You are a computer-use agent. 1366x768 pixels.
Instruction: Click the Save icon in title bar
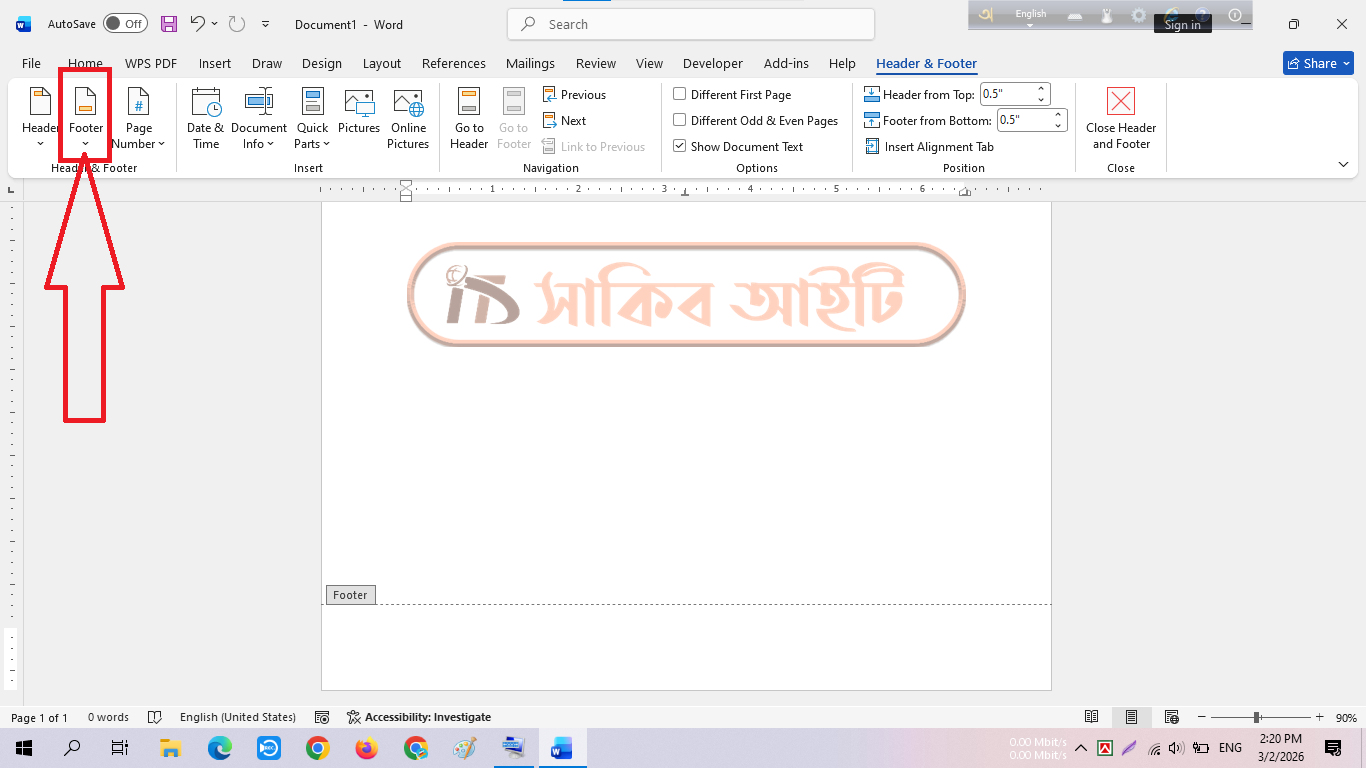point(169,24)
